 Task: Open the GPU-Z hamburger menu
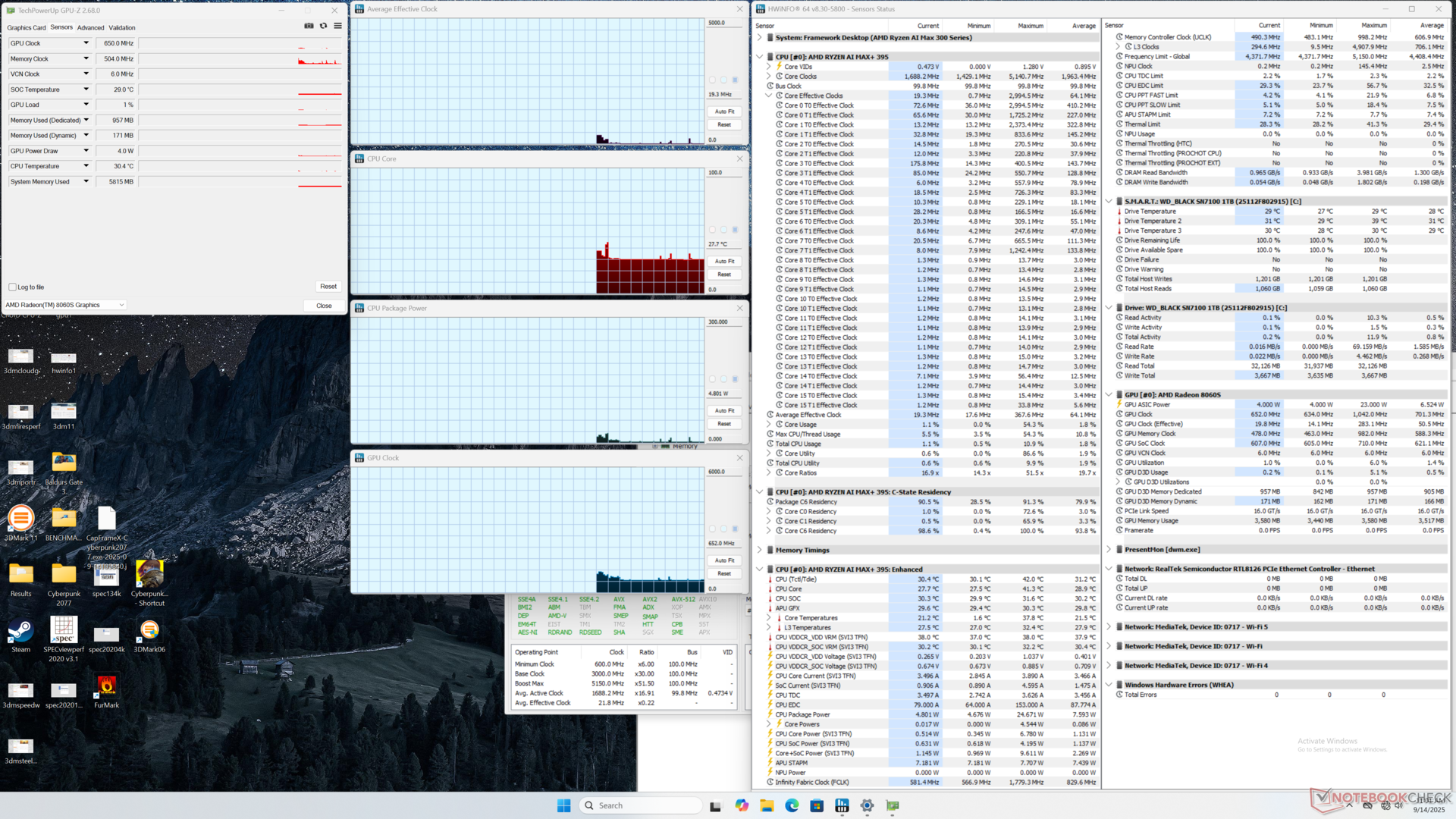tap(337, 26)
